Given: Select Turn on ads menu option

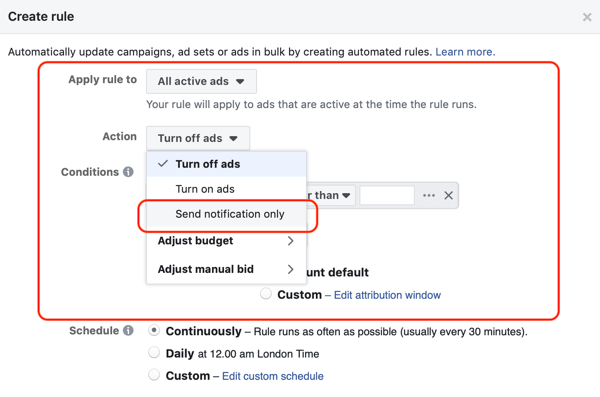Looking at the screenshot, I should click(x=226, y=189).
